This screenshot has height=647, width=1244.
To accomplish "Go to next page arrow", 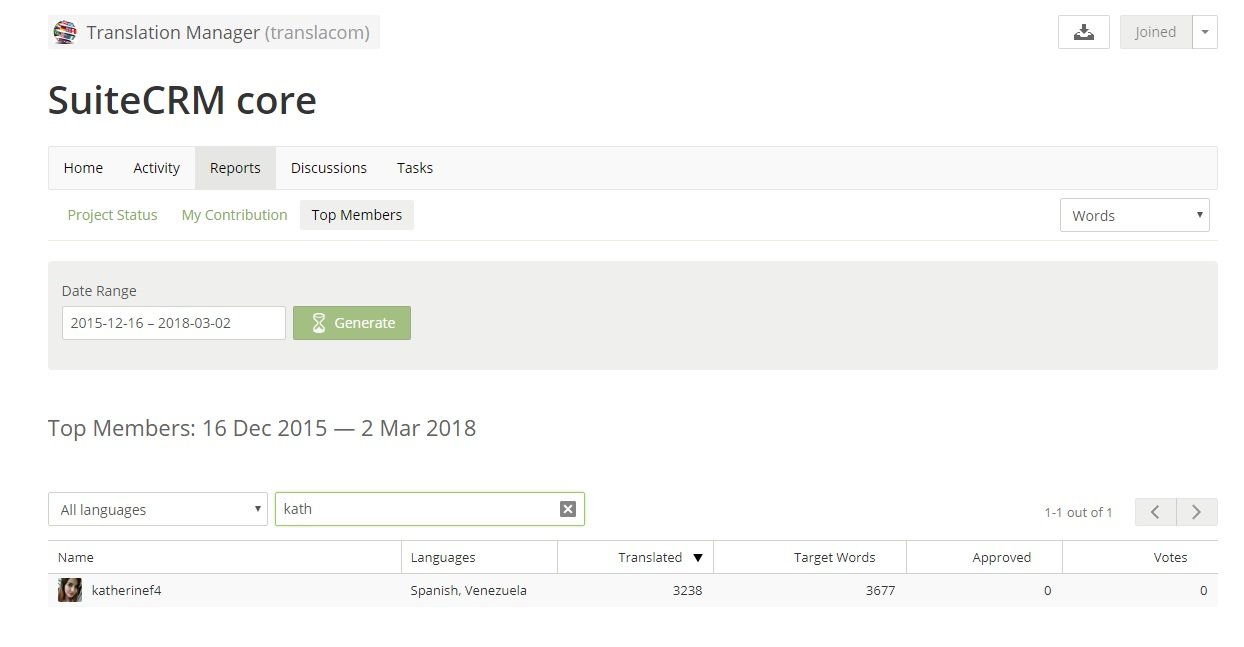I will pos(1196,512).
